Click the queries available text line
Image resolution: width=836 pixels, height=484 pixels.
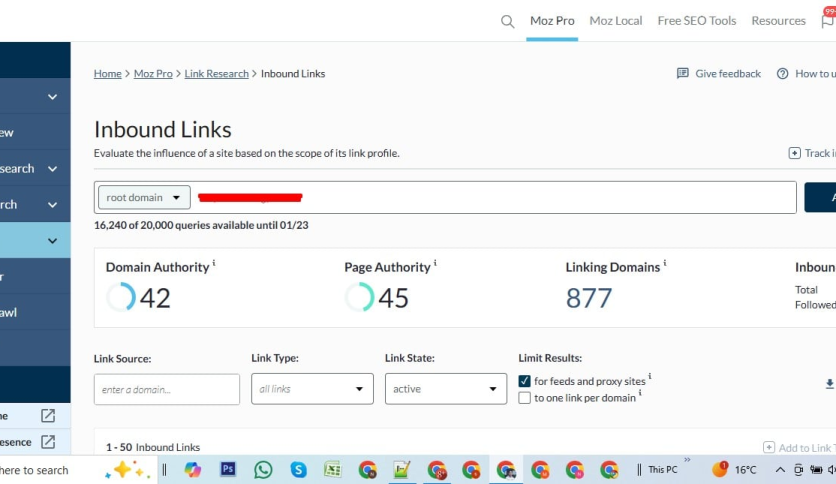click(201, 225)
